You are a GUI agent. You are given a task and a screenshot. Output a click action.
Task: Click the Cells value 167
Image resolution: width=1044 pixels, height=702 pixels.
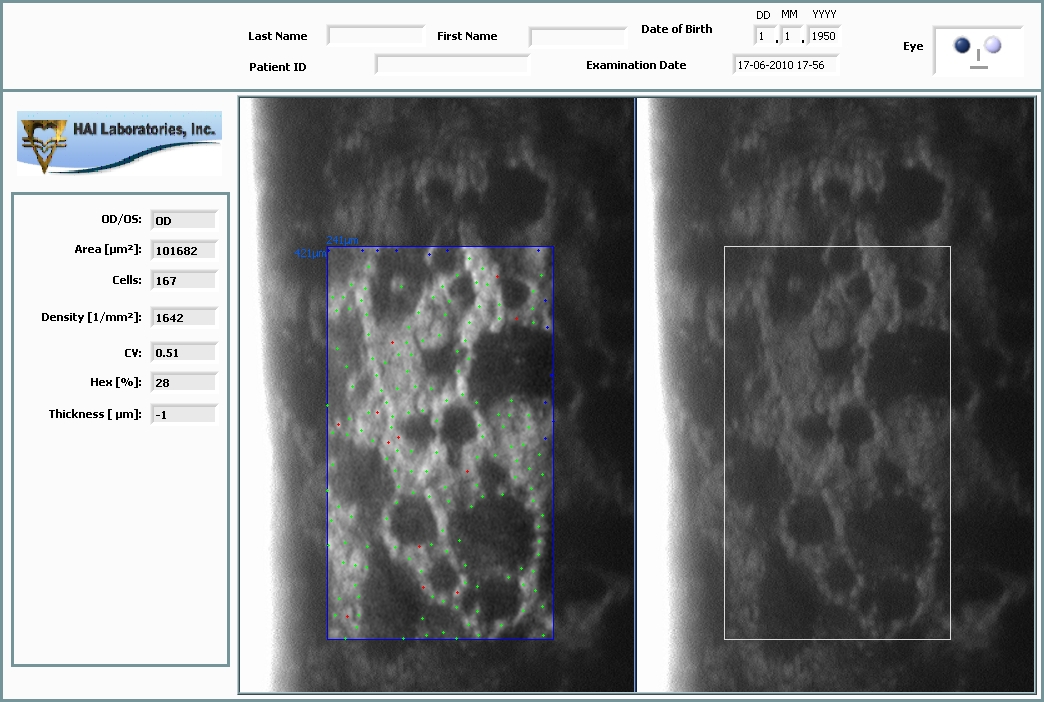(184, 280)
